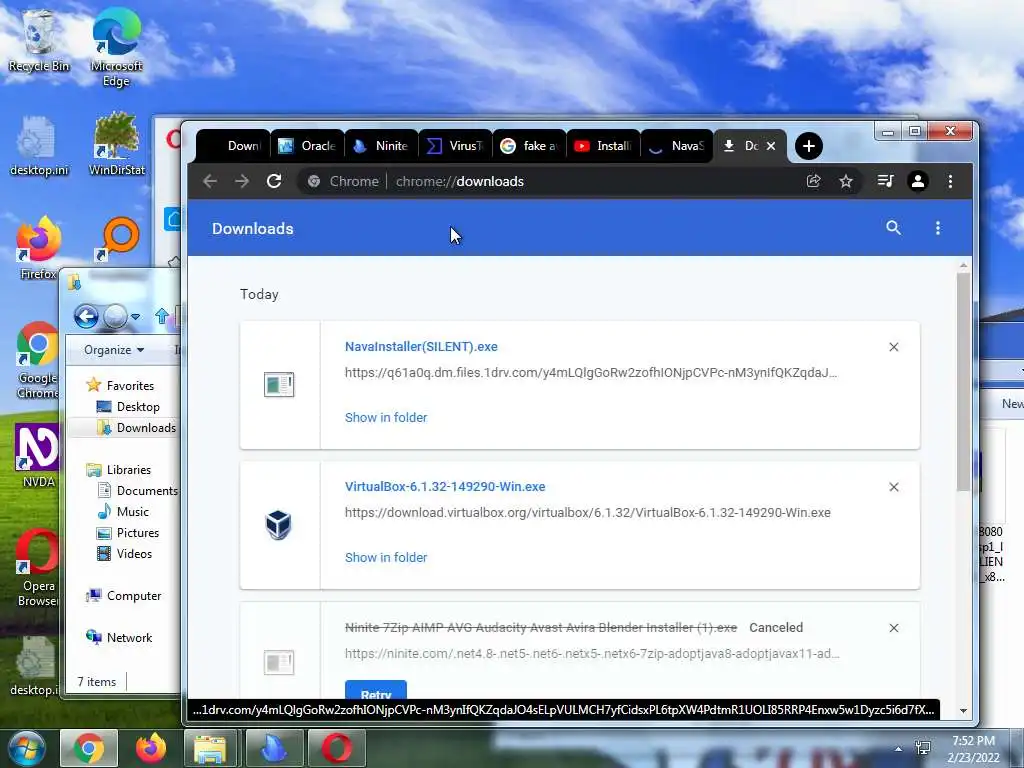Image resolution: width=1024 pixels, height=768 pixels.
Task: Switch to YouTube Install tab
Action: (x=601, y=146)
